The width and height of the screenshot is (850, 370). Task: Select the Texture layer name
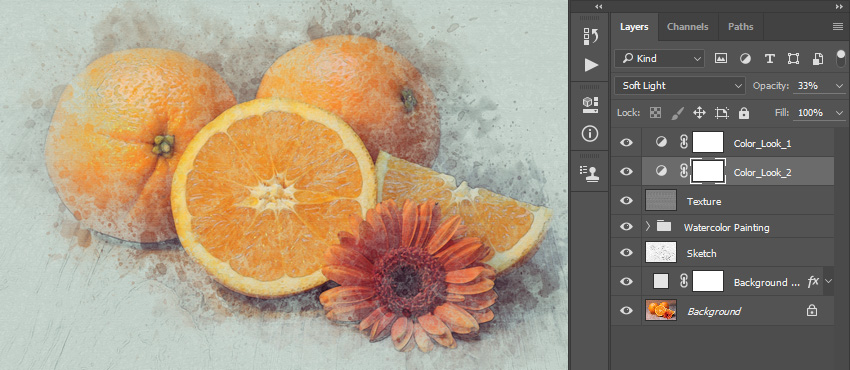click(704, 202)
